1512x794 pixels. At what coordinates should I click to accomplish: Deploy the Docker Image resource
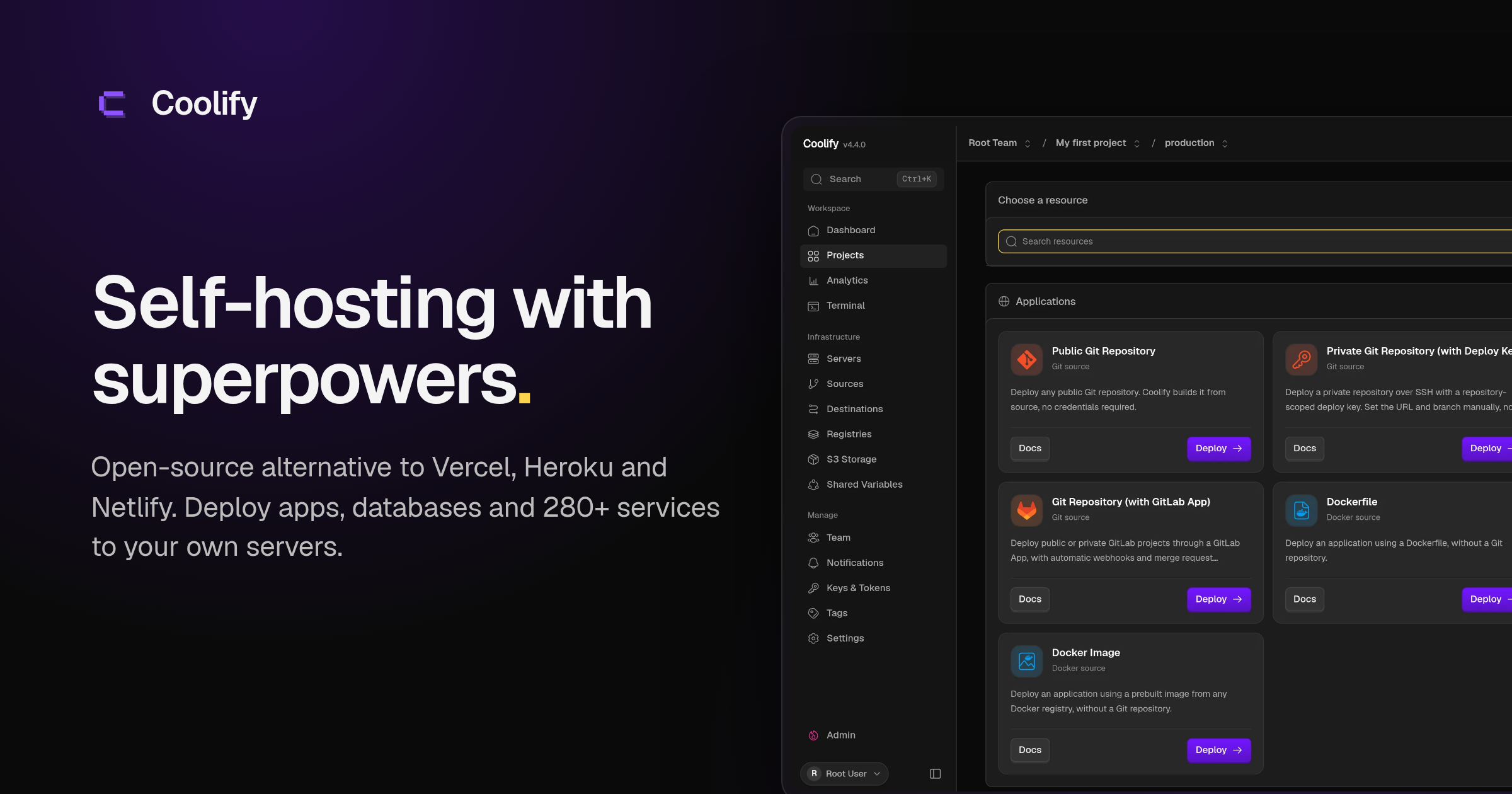(1218, 750)
